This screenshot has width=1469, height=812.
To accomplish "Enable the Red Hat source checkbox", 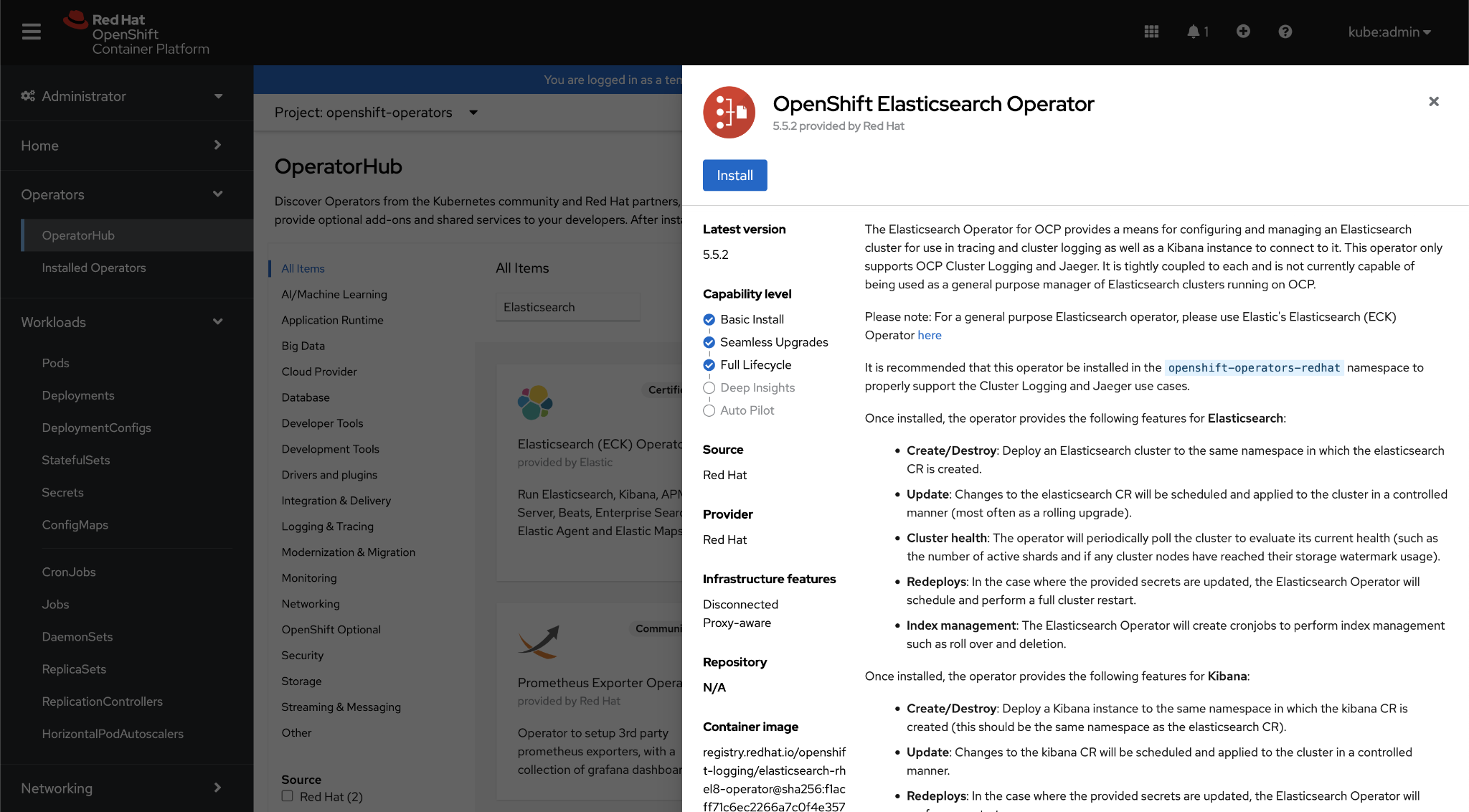I will (x=288, y=796).
